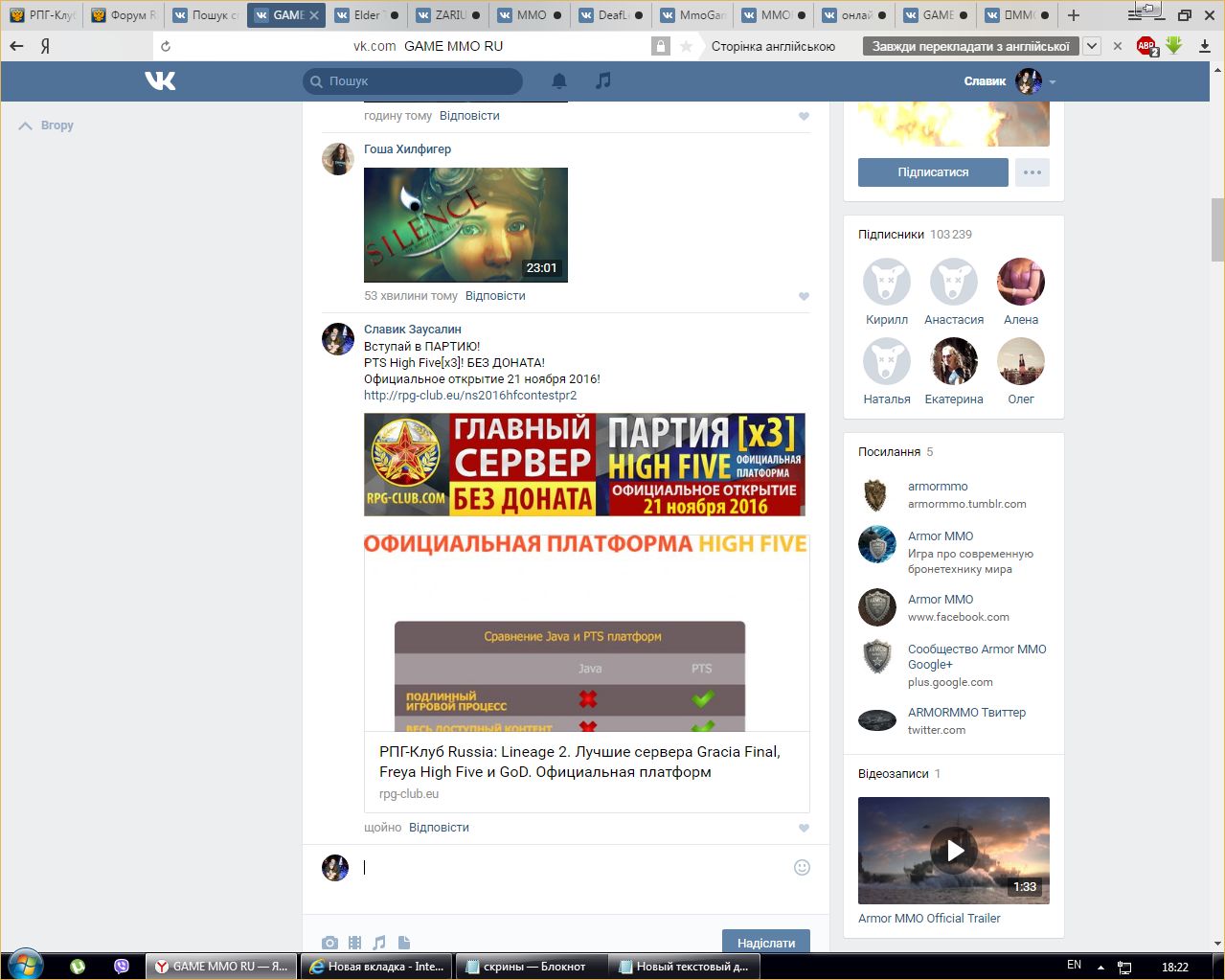Open Viber from taskbar
Viewport: 1225px width, 980px height.
click(x=122, y=967)
